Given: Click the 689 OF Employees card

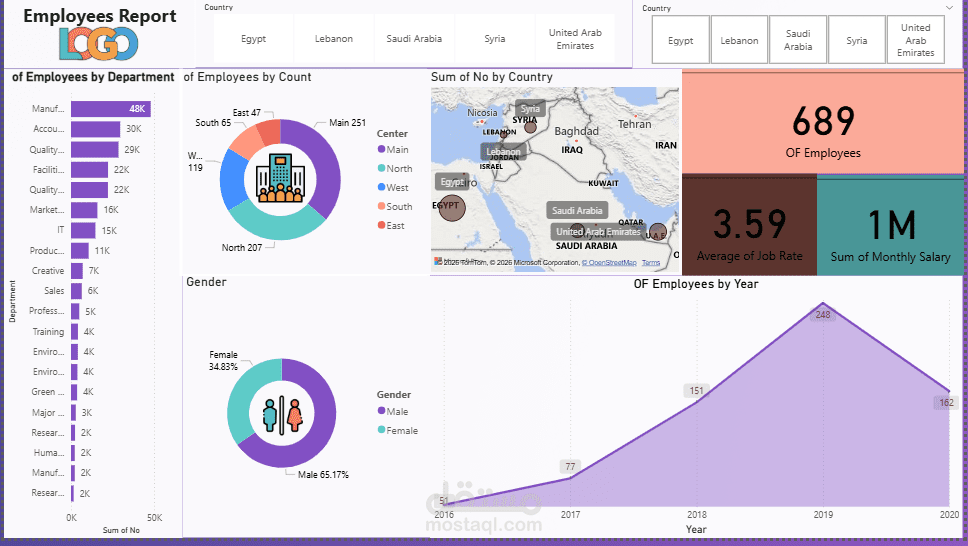Looking at the screenshot, I should tap(823, 122).
